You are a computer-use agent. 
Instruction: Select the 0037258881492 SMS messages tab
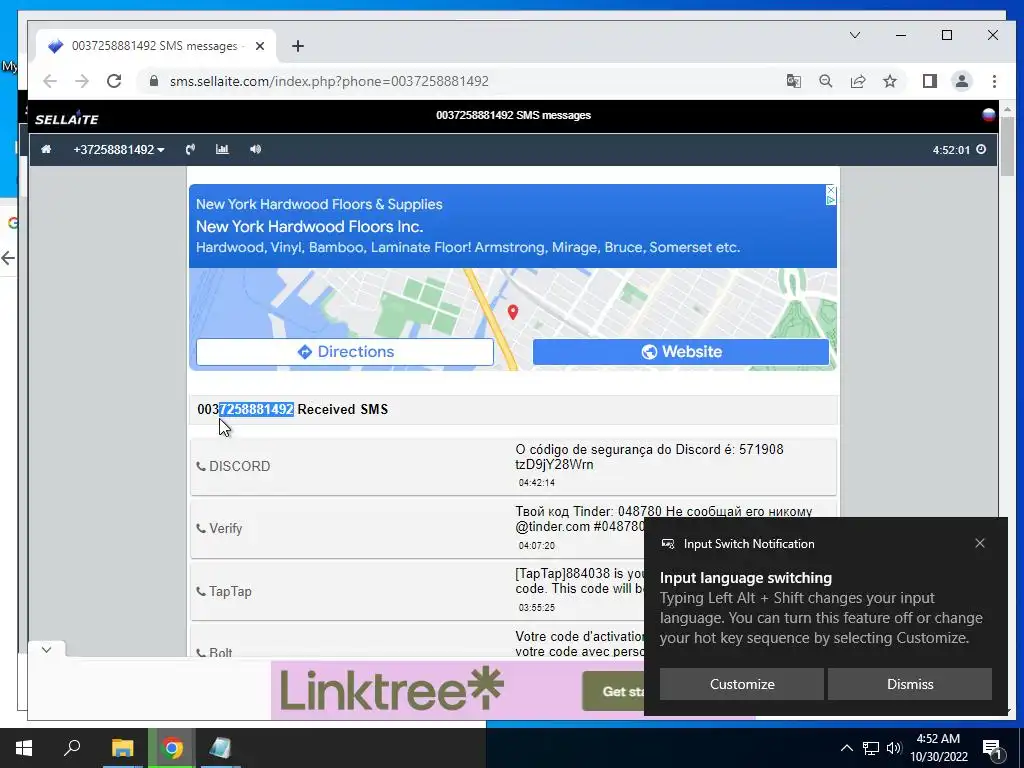tap(155, 46)
